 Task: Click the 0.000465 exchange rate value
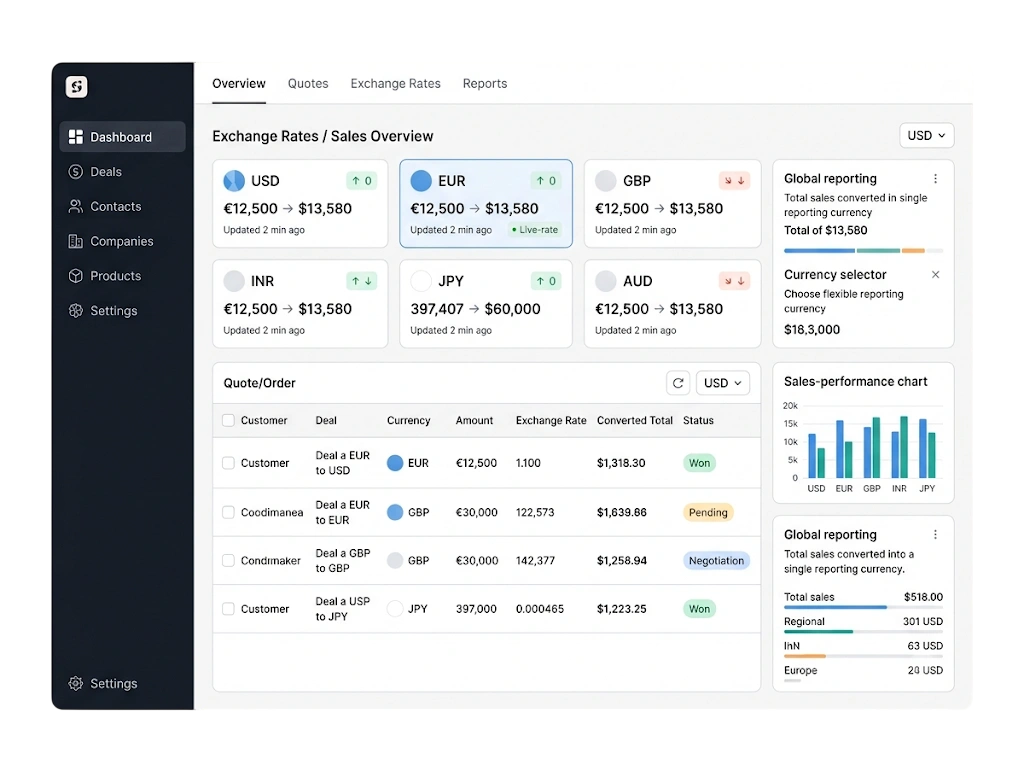pos(540,609)
